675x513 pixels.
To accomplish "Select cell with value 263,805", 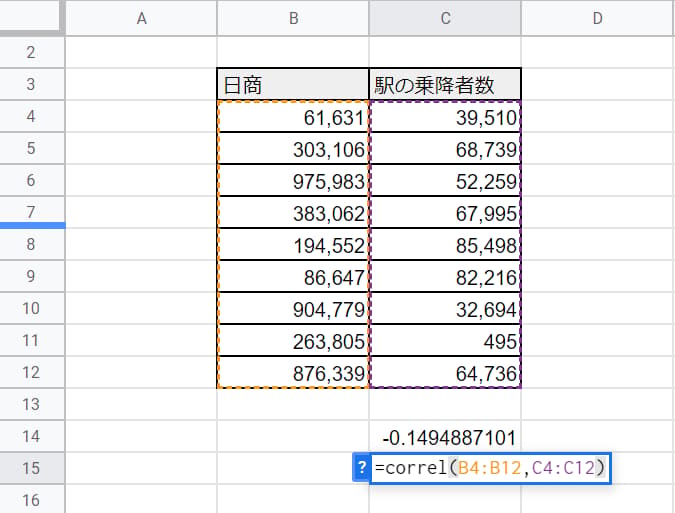I will pyautogui.click(x=293, y=340).
